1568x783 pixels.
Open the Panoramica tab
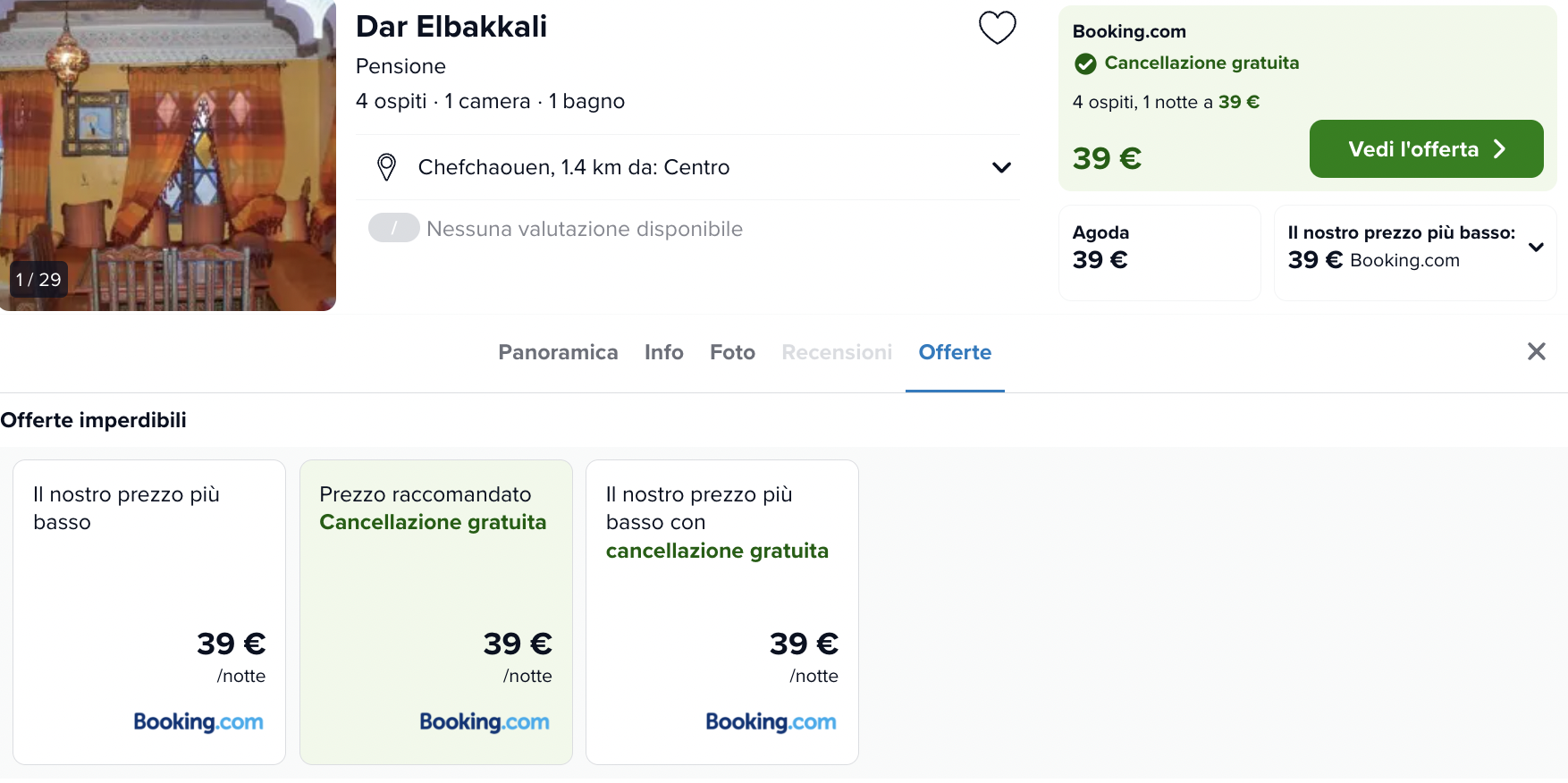[558, 352]
